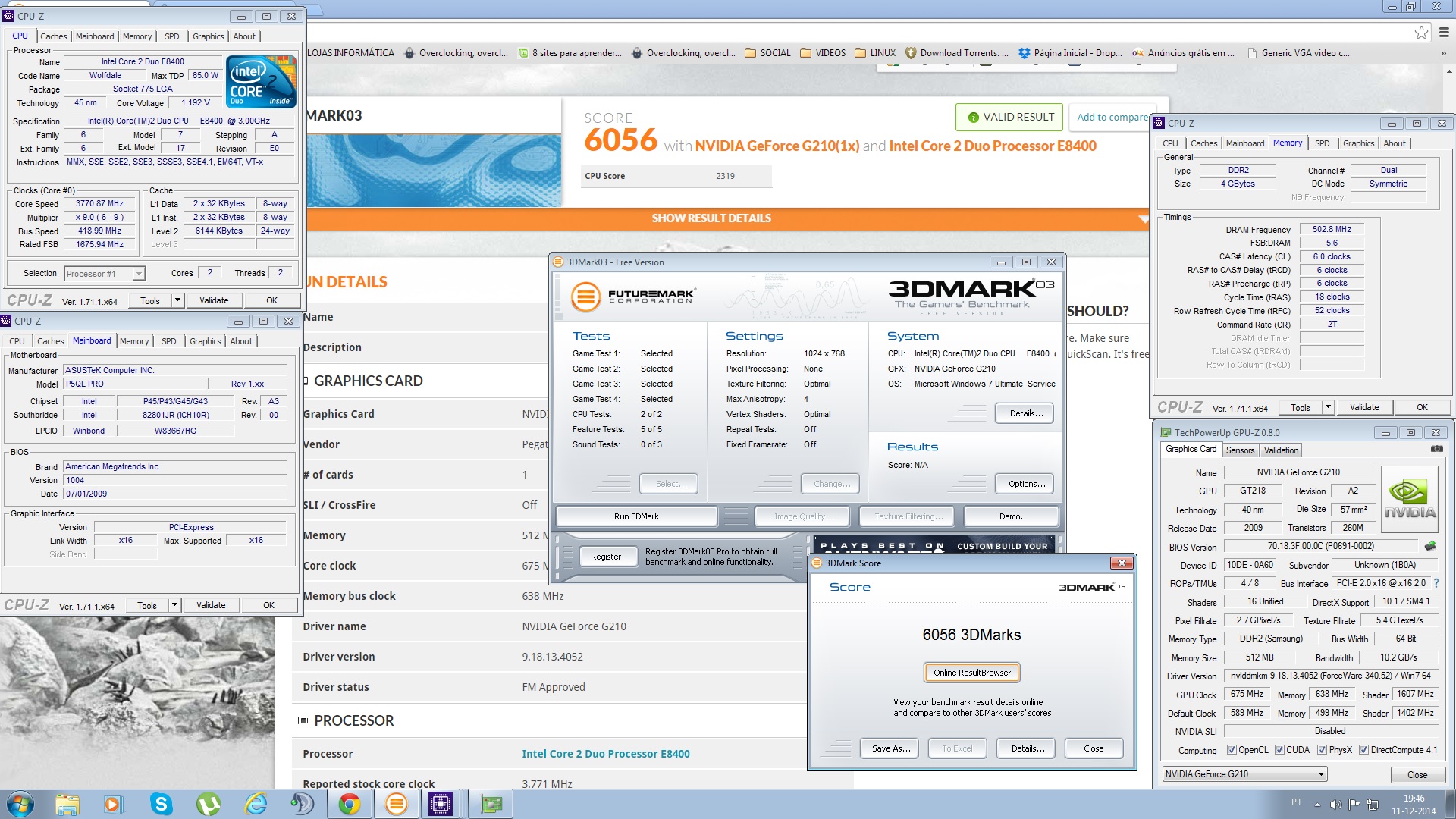Toggle the PhysX checkbox in GPU-Z
The image size is (1456, 819).
(1323, 750)
